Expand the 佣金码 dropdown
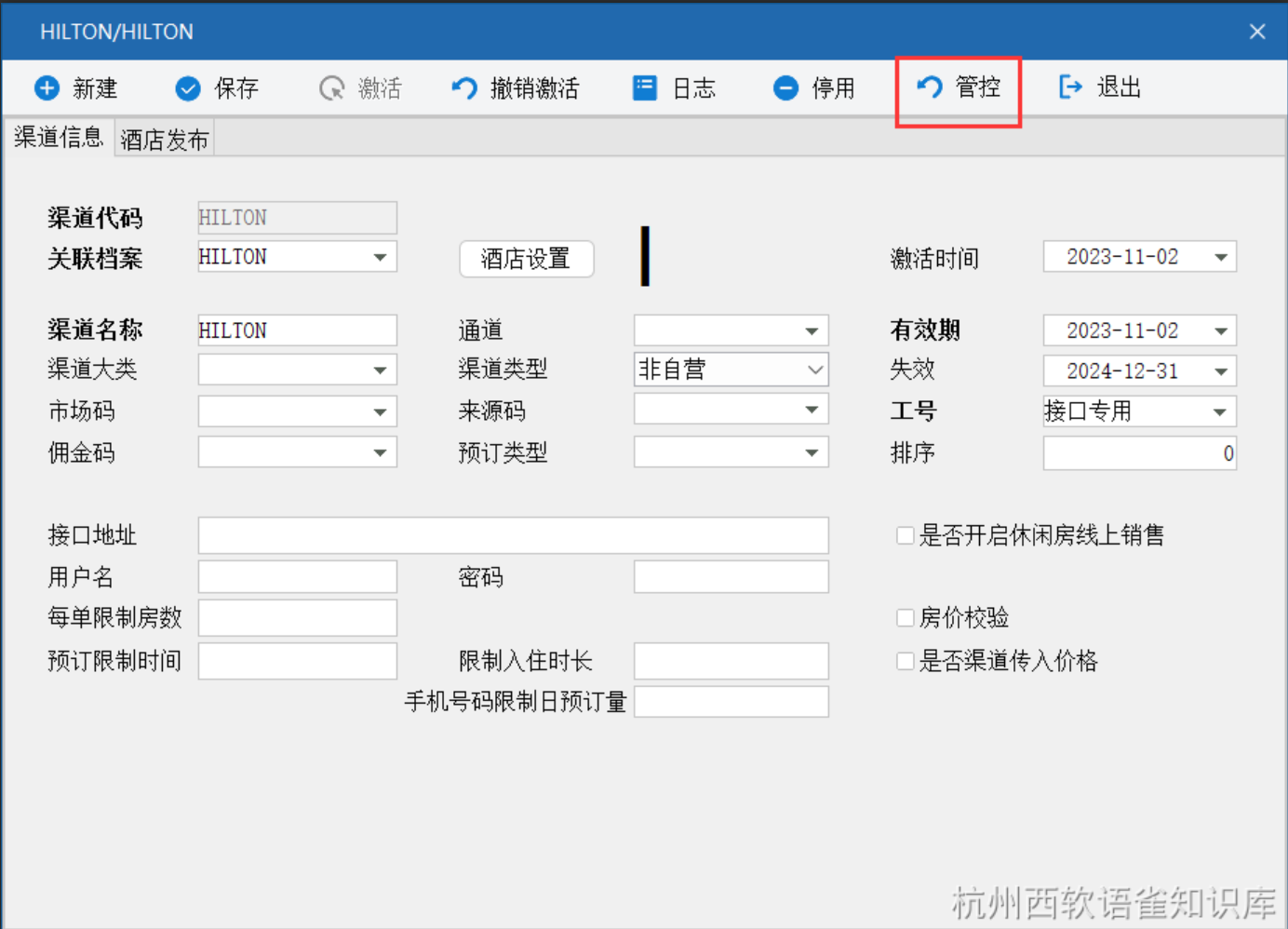The height and width of the screenshot is (929, 1288). pyautogui.click(x=380, y=452)
